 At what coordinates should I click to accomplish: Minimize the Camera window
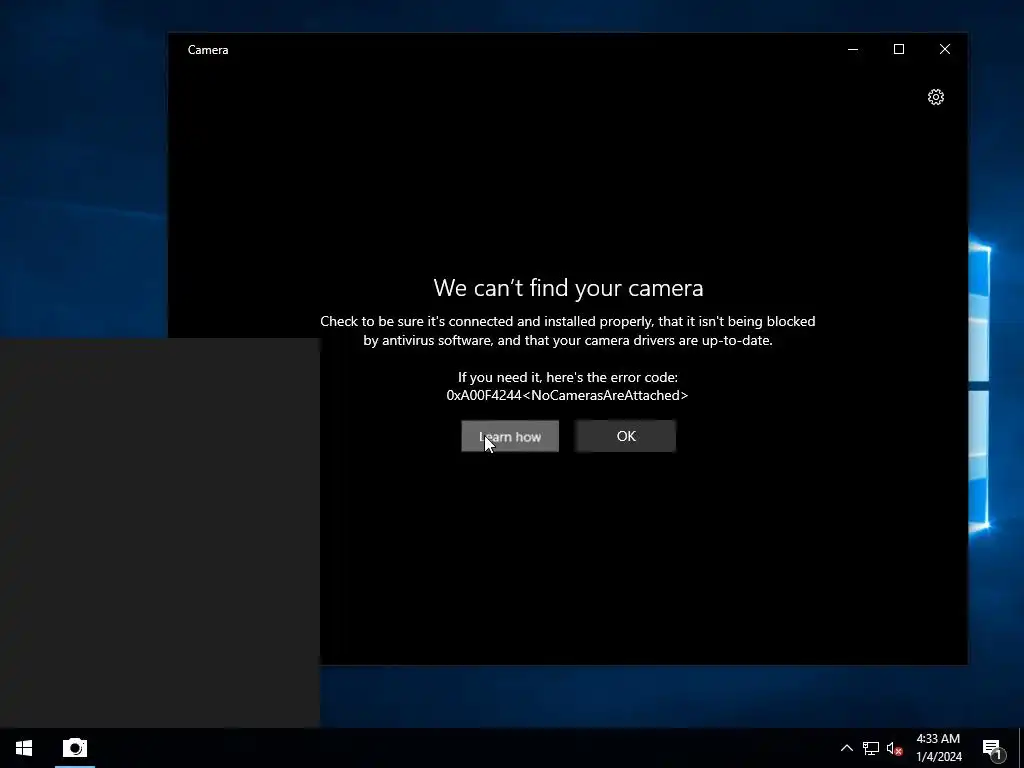pos(852,50)
